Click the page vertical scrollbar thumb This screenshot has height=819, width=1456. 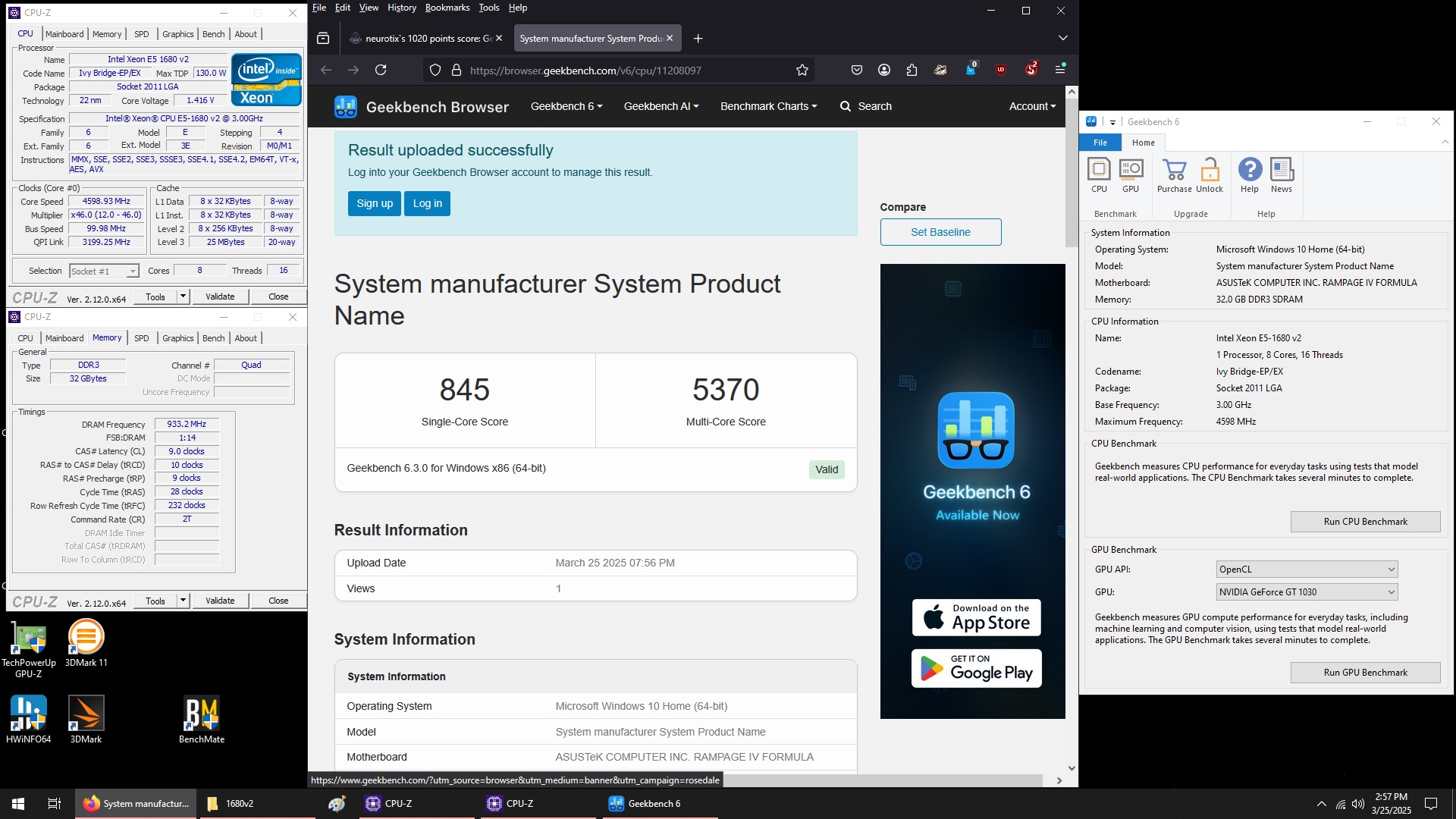tap(1072, 174)
